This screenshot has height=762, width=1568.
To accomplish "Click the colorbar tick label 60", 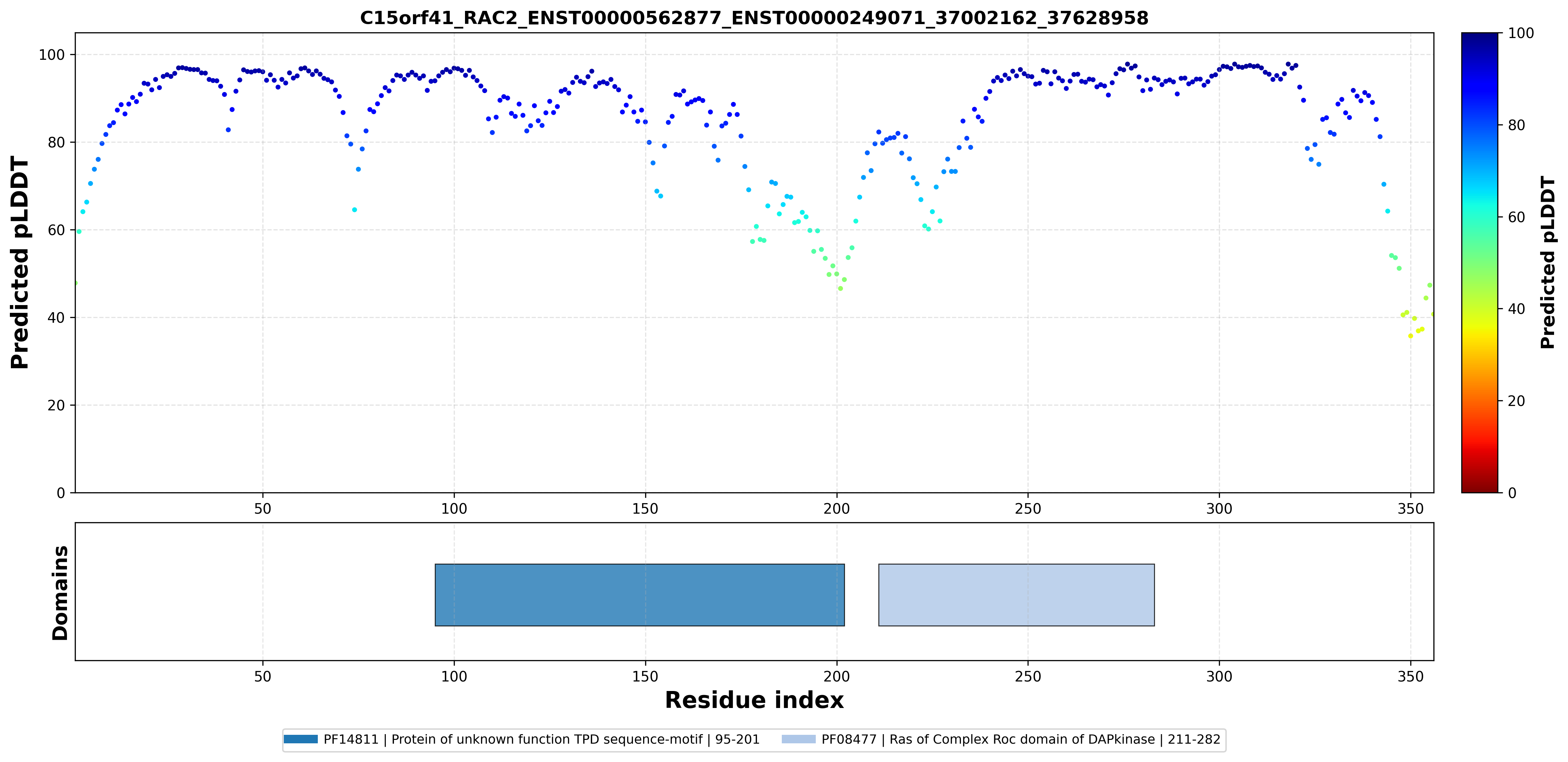I will tap(1516, 217).
